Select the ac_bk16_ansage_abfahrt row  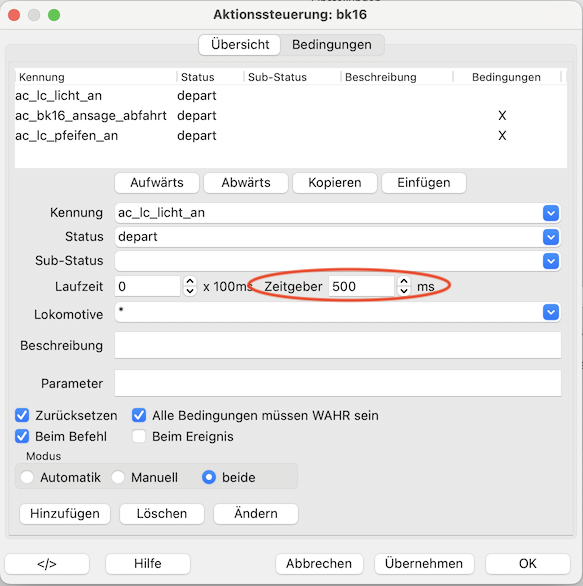point(291,115)
